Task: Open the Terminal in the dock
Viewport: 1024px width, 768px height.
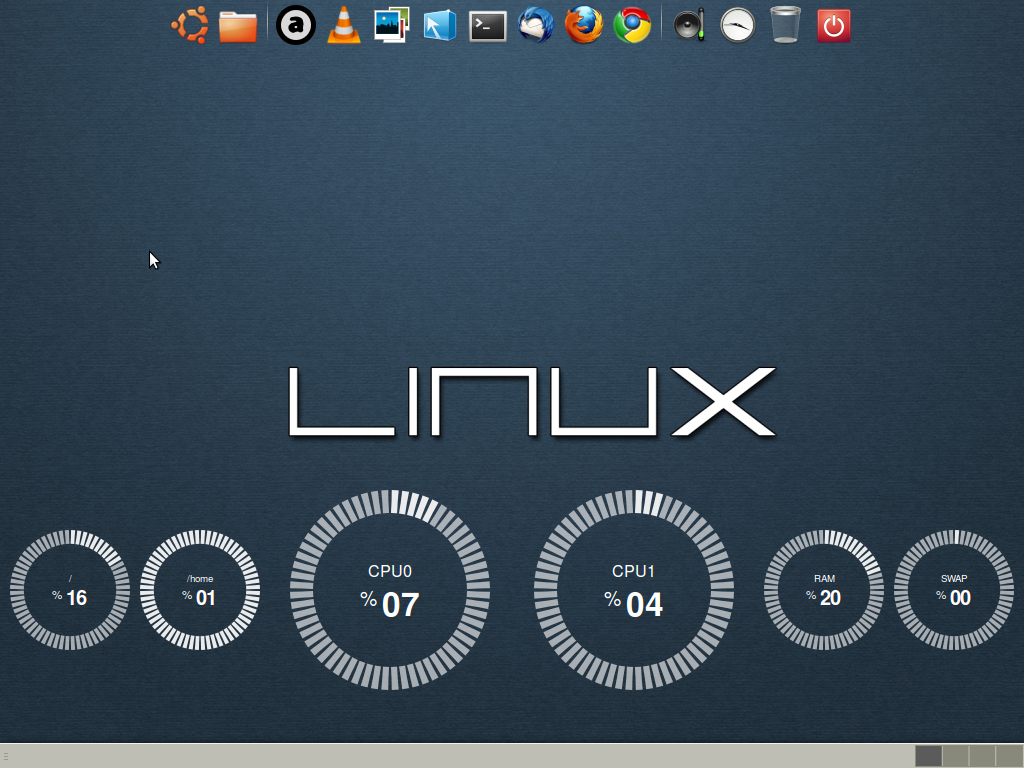Action: pyautogui.click(x=488, y=26)
